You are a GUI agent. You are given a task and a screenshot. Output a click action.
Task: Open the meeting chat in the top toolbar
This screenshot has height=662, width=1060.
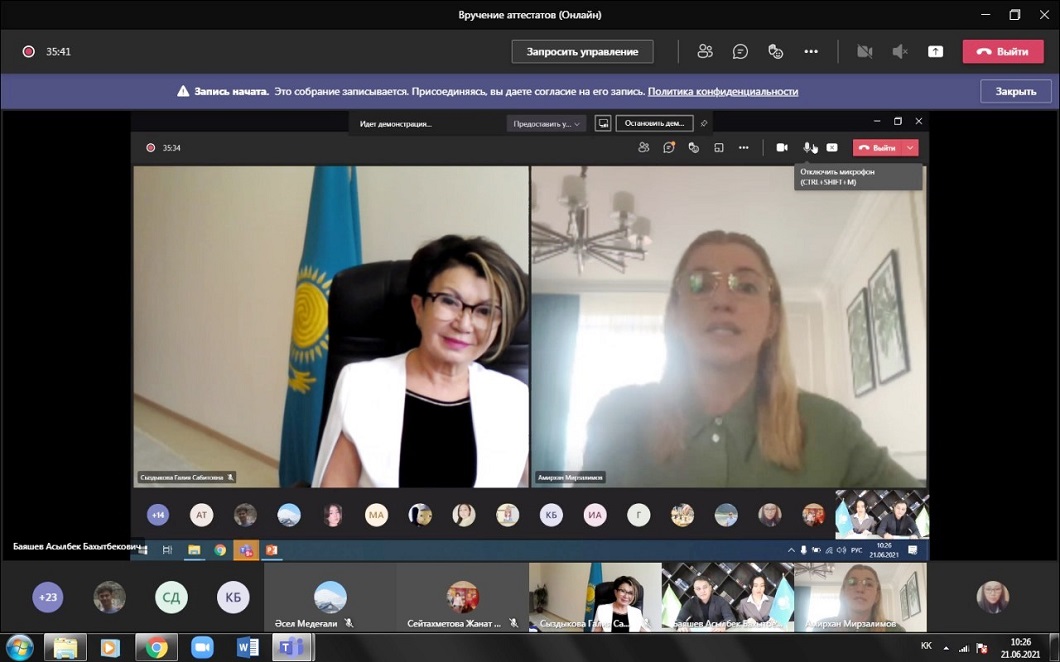tap(740, 52)
